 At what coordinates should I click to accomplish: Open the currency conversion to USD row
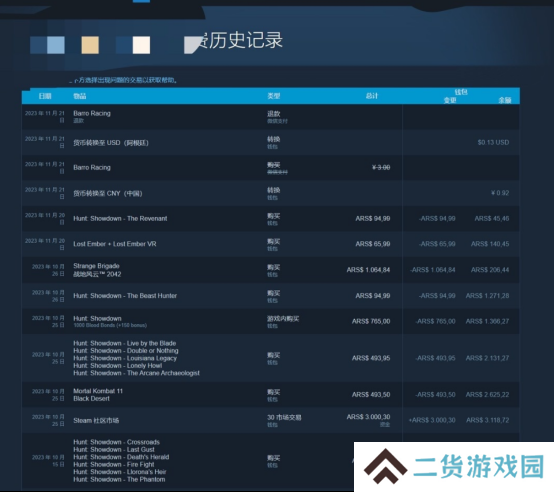pos(271,142)
